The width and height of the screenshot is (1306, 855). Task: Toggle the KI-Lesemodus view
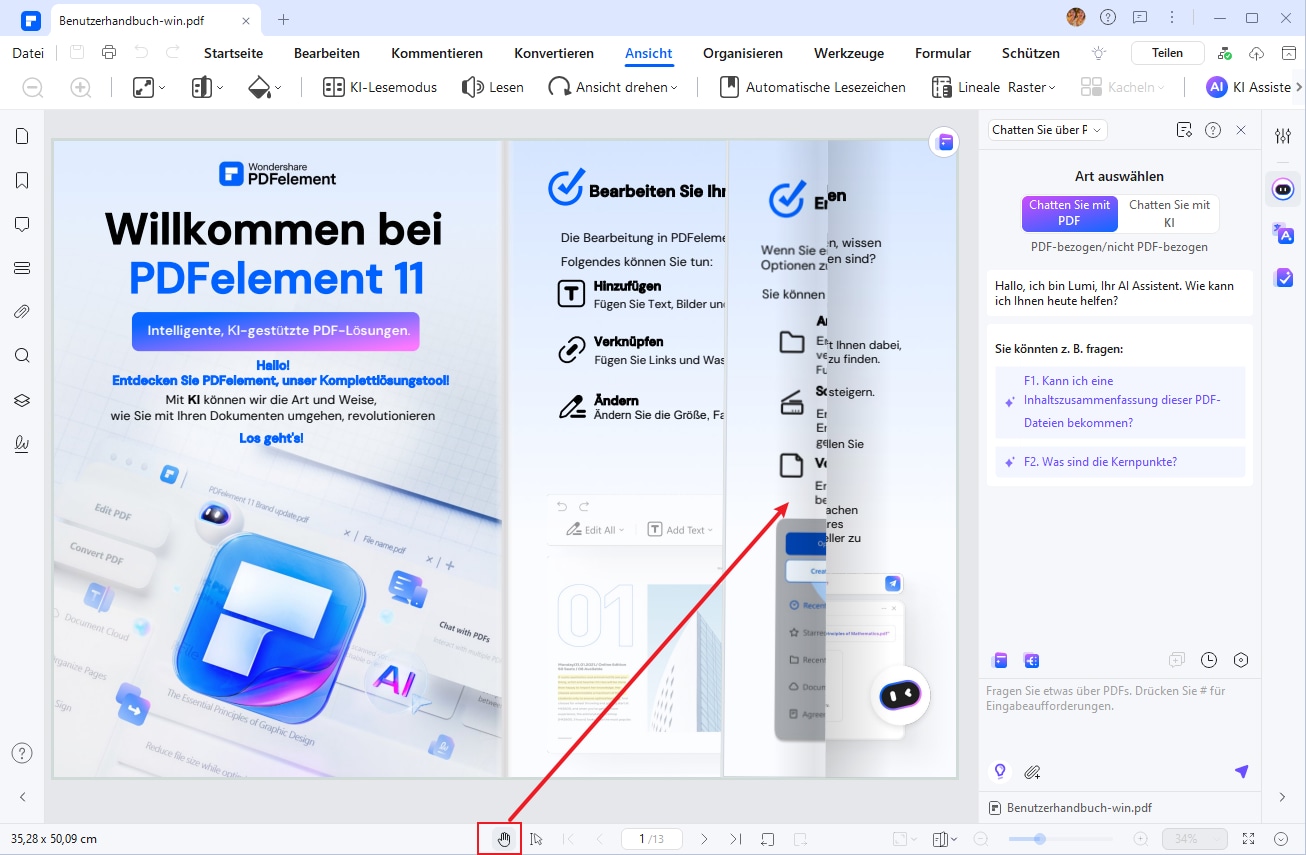tap(380, 87)
